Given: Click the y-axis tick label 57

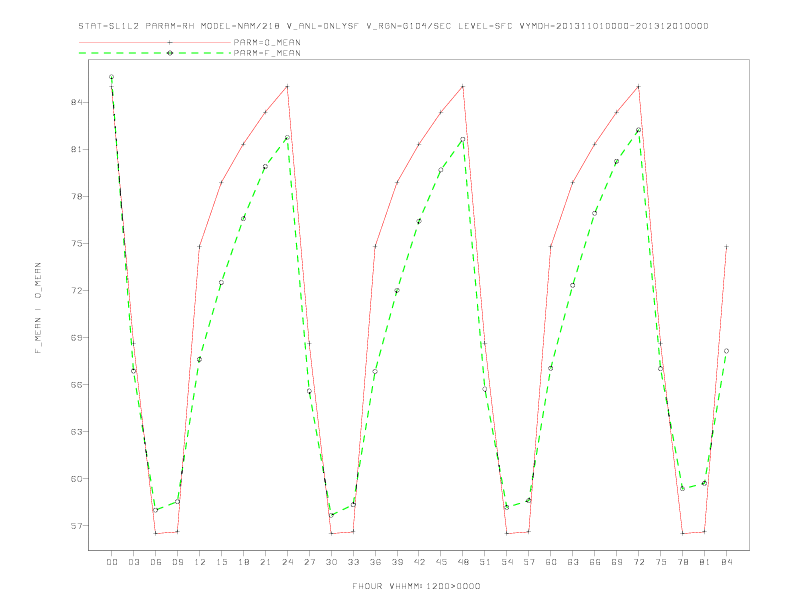Looking at the screenshot, I should coord(76,526).
